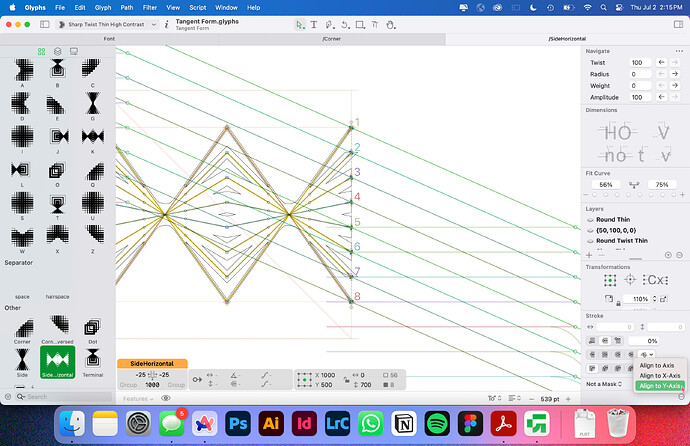The width and height of the screenshot is (690, 446).
Task: Select the Hand pan tool
Action: point(390,25)
